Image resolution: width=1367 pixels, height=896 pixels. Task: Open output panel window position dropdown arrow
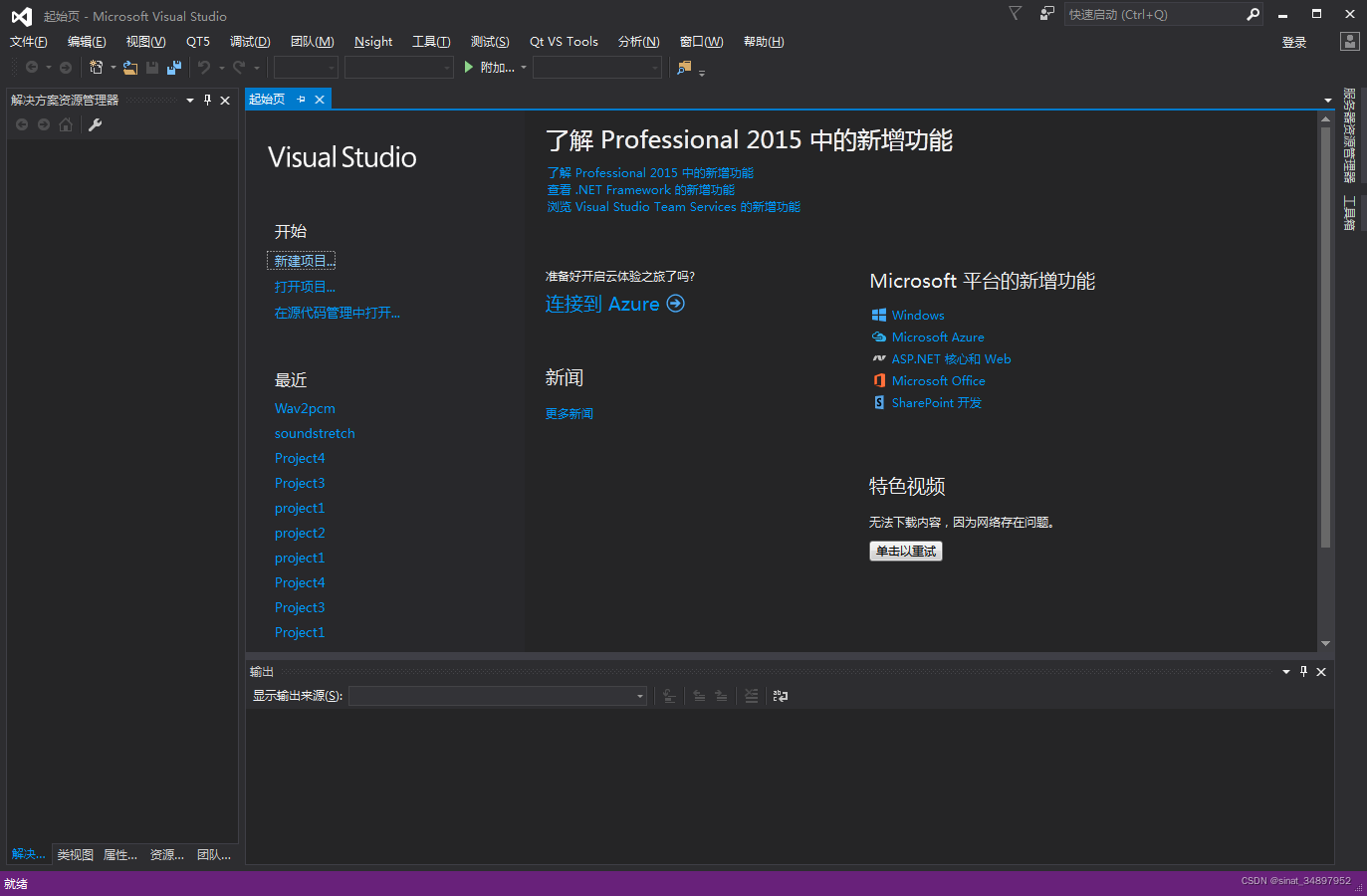coord(1286,672)
